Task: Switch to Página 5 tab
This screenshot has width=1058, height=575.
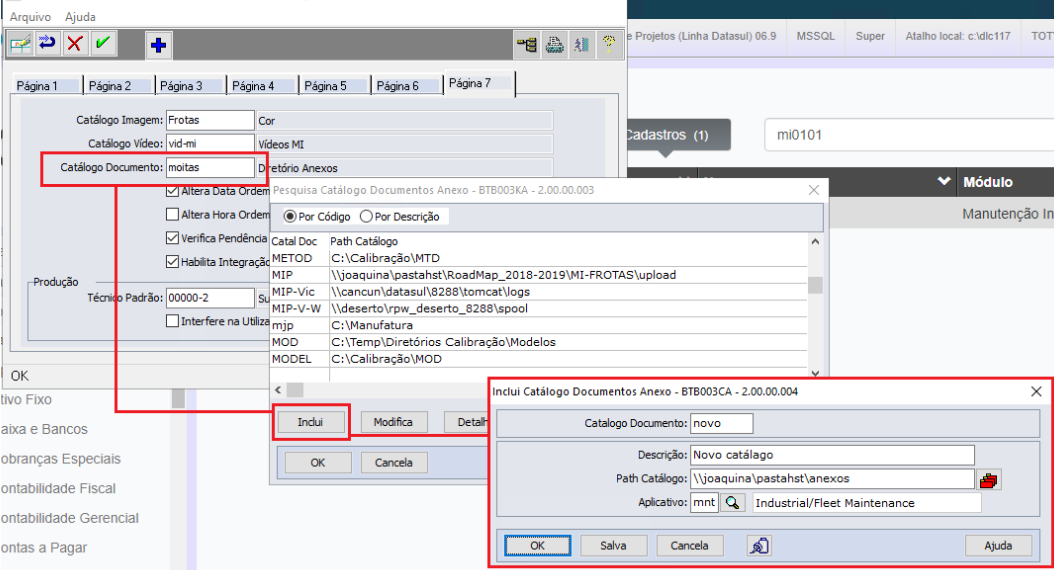Action: click(335, 86)
